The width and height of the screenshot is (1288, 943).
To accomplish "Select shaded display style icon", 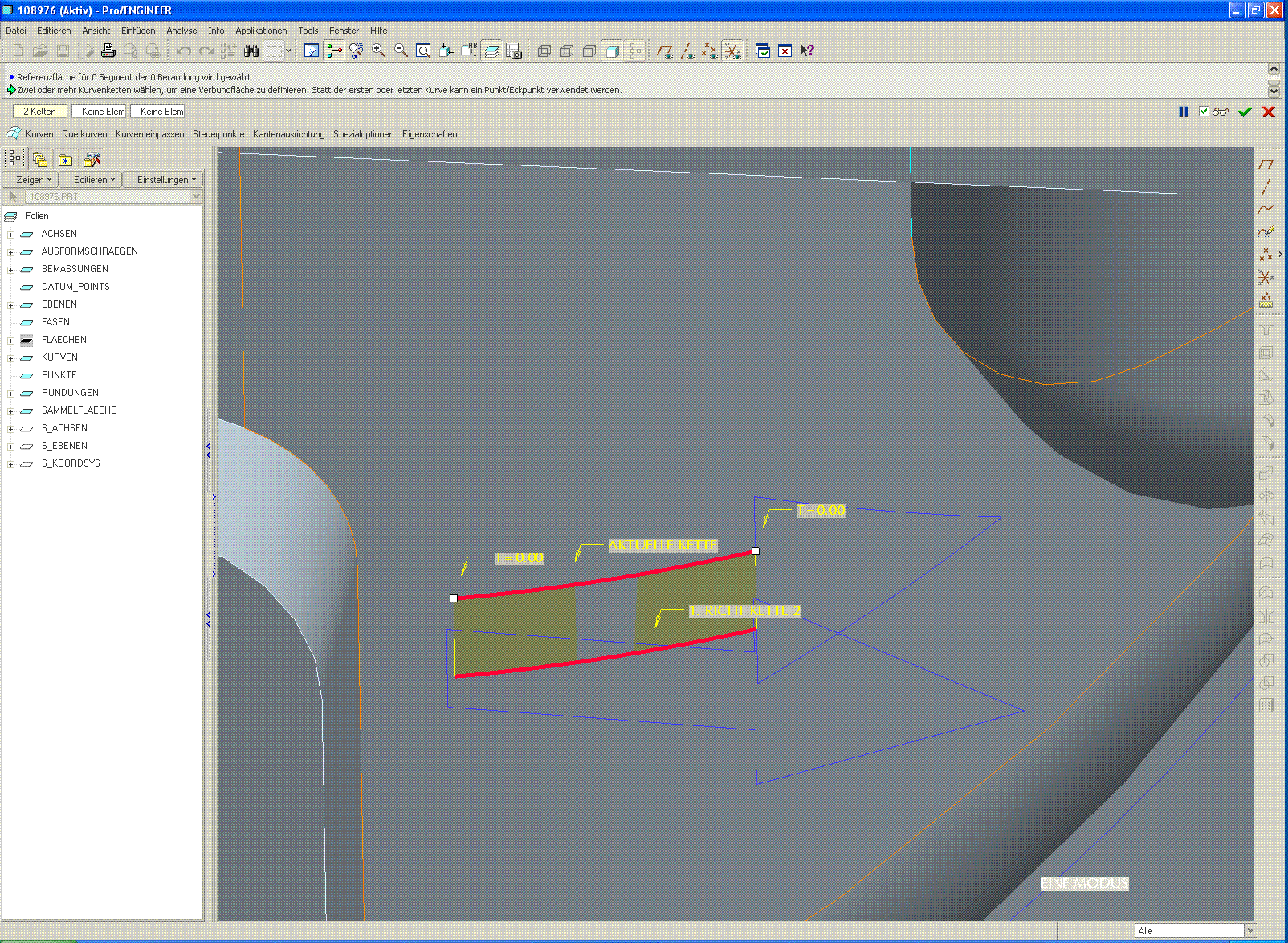I will [x=611, y=51].
